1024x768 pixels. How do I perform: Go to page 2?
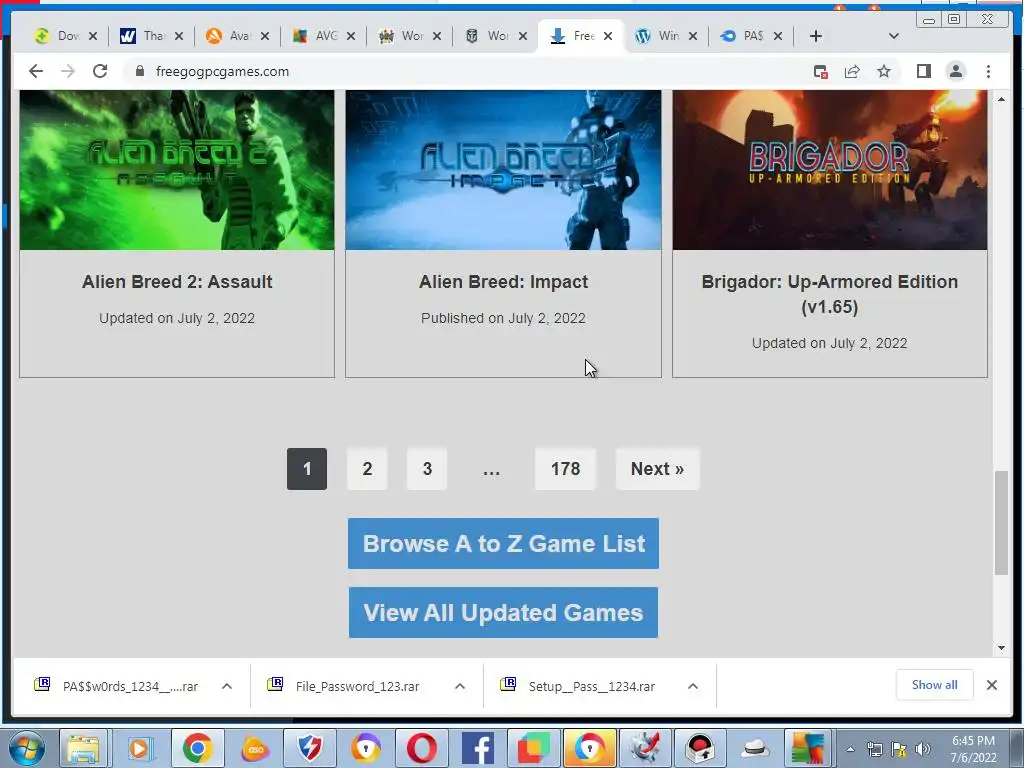[367, 468]
